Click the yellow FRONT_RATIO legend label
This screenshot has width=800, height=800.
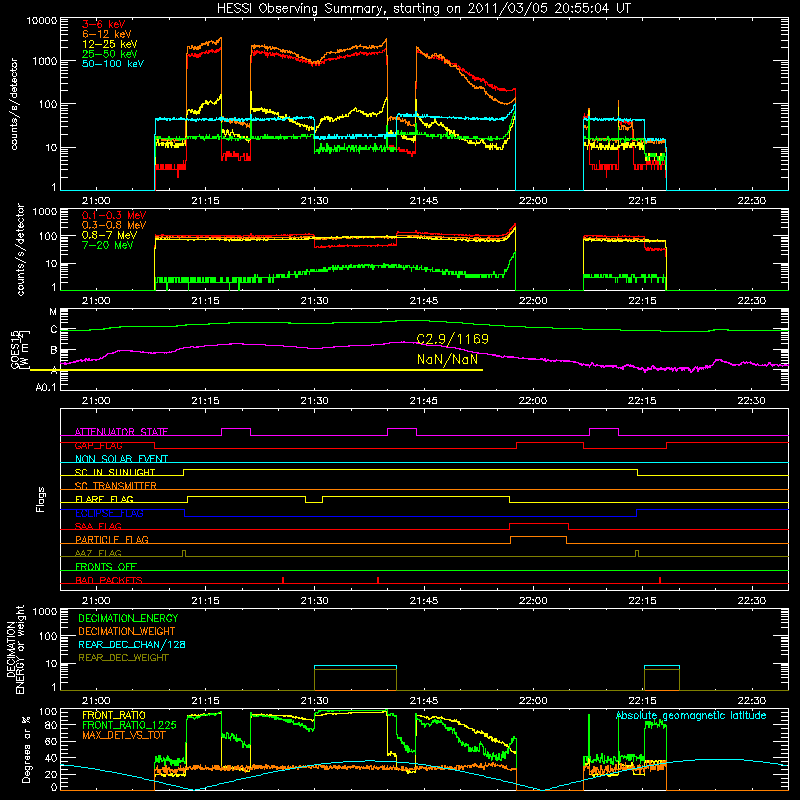114,715
